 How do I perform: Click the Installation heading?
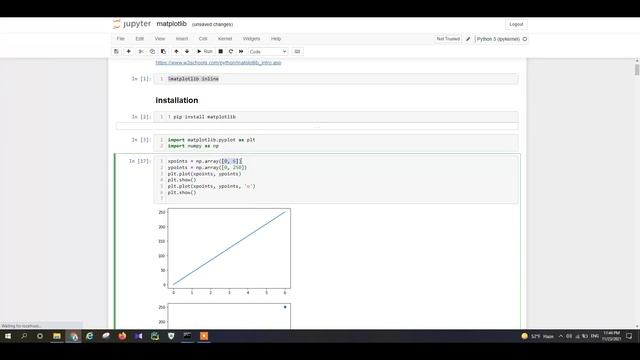pos(177,100)
